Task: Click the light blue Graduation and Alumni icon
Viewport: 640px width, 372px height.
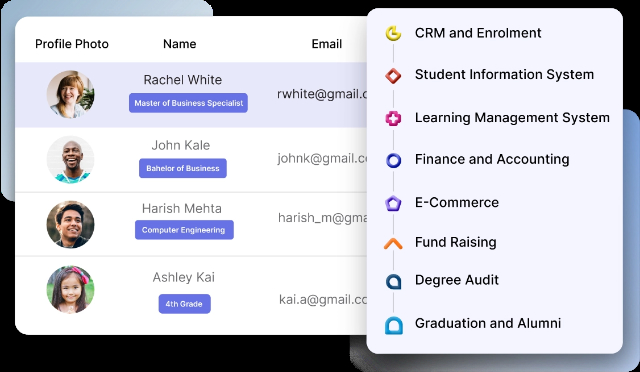Action: pyautogui.click(x=394, y=325)
